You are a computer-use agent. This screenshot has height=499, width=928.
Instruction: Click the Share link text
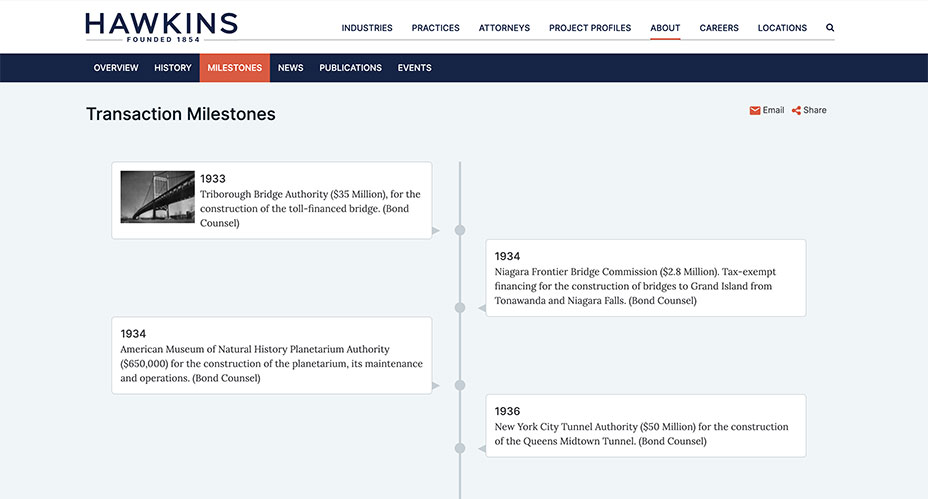pyautogui.click(x=814, y=110)
